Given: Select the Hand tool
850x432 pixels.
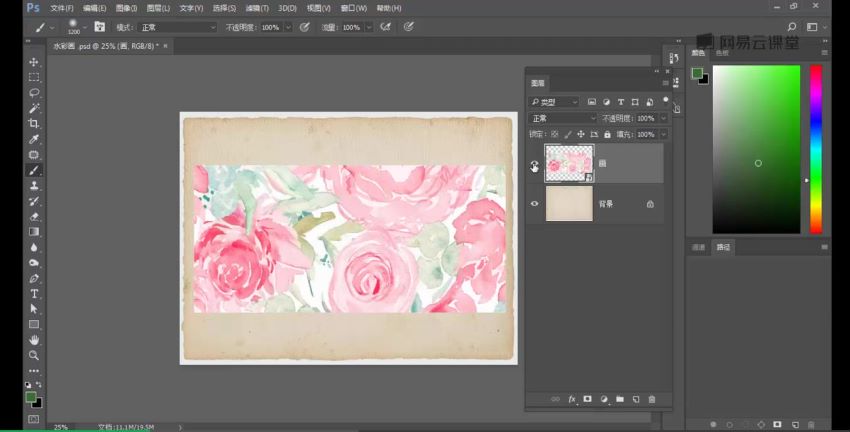Looking at the screenshot, I should 34,340.
